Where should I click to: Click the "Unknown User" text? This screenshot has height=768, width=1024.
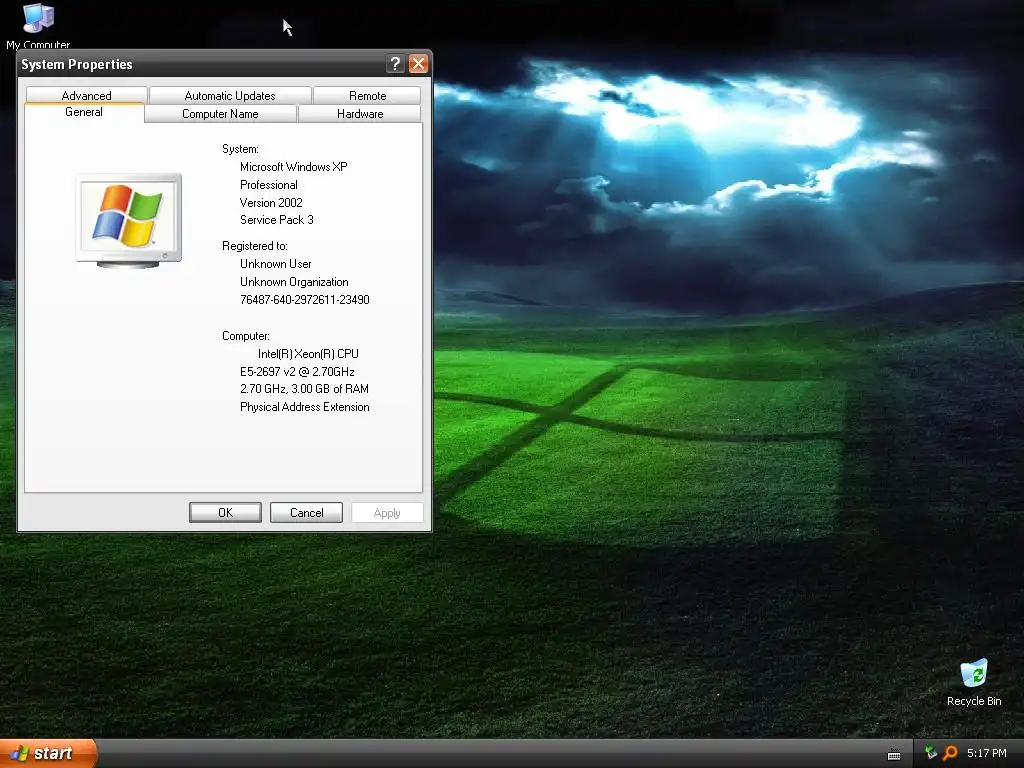pyautogui.click(x=276, y=264)
